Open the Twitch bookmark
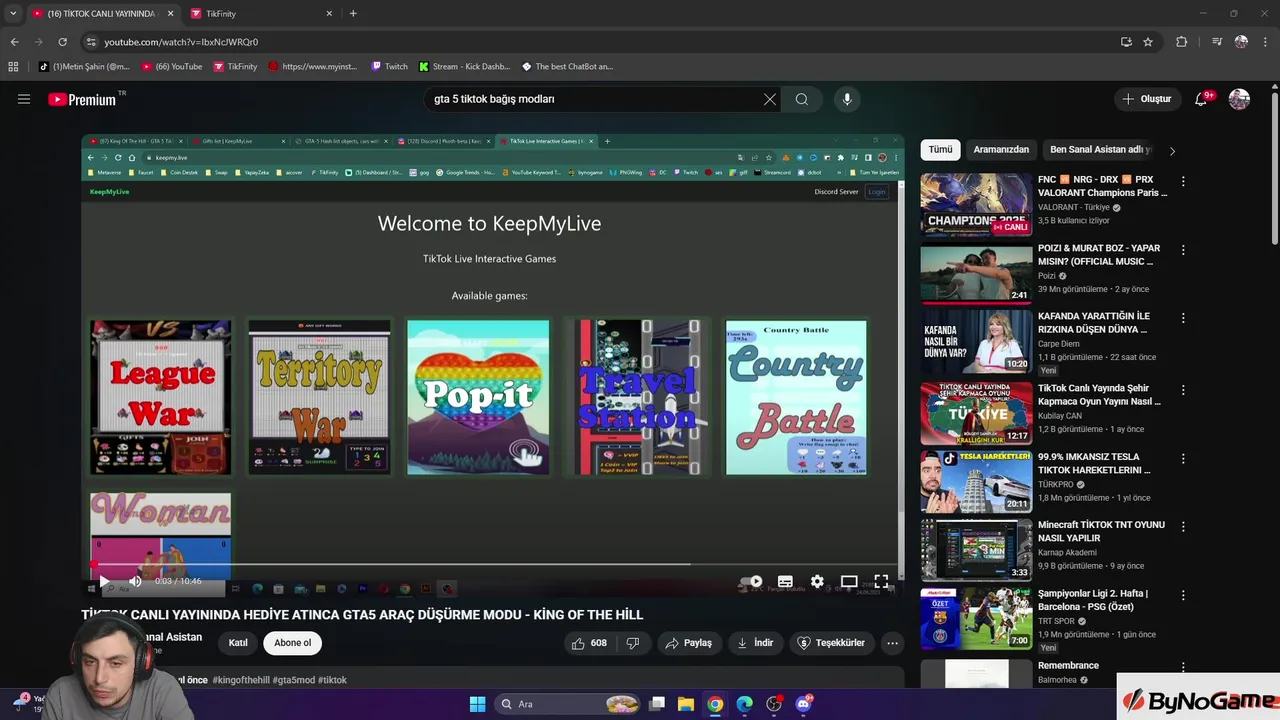This screenshot has width=1280, height=720. 389,67
